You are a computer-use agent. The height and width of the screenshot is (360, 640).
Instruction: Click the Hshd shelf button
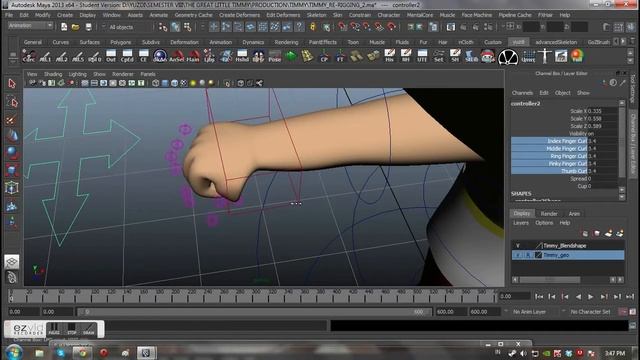point(242,56)
